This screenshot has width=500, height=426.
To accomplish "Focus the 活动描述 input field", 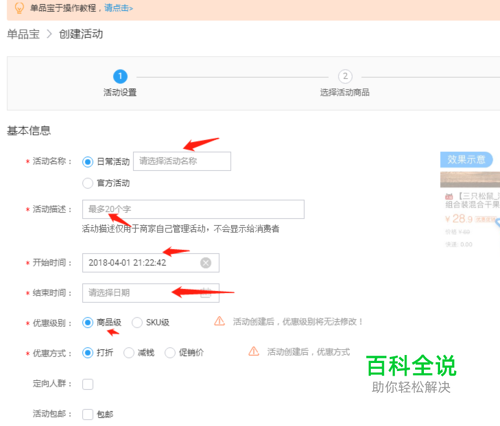I will [x=193, y=209].
